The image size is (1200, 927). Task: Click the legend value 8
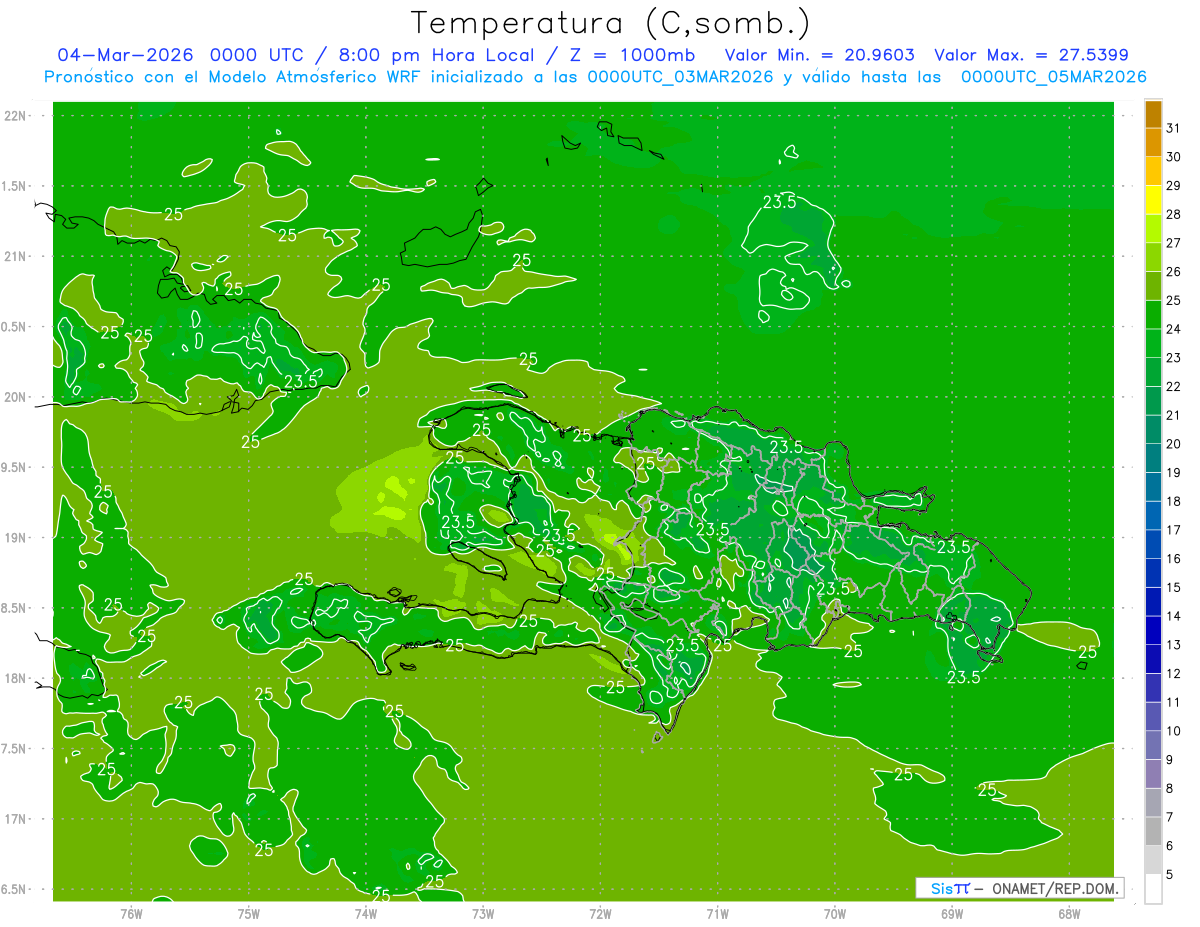[x=1170, y=789]
